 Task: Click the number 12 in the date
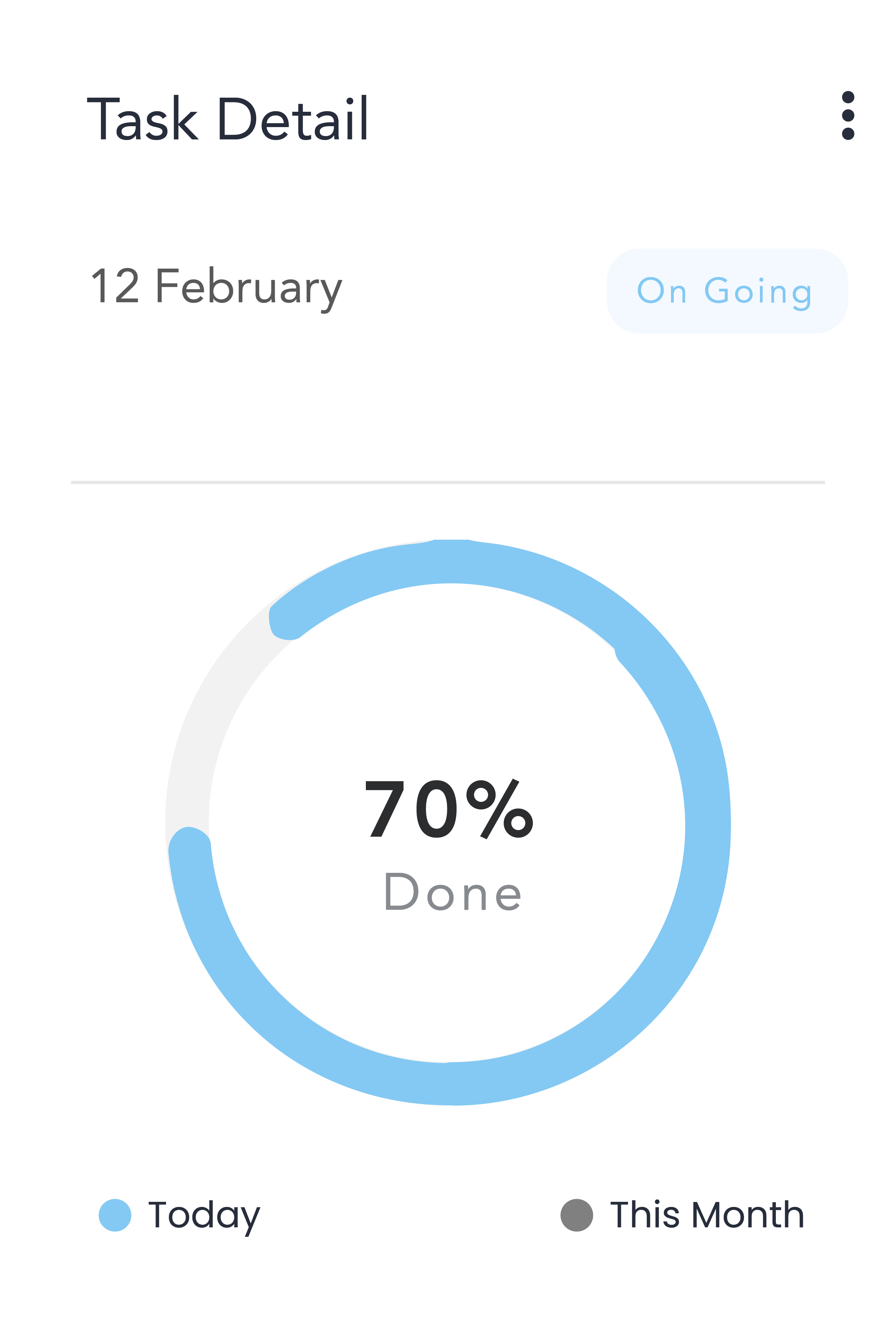[x=115, y=286]
